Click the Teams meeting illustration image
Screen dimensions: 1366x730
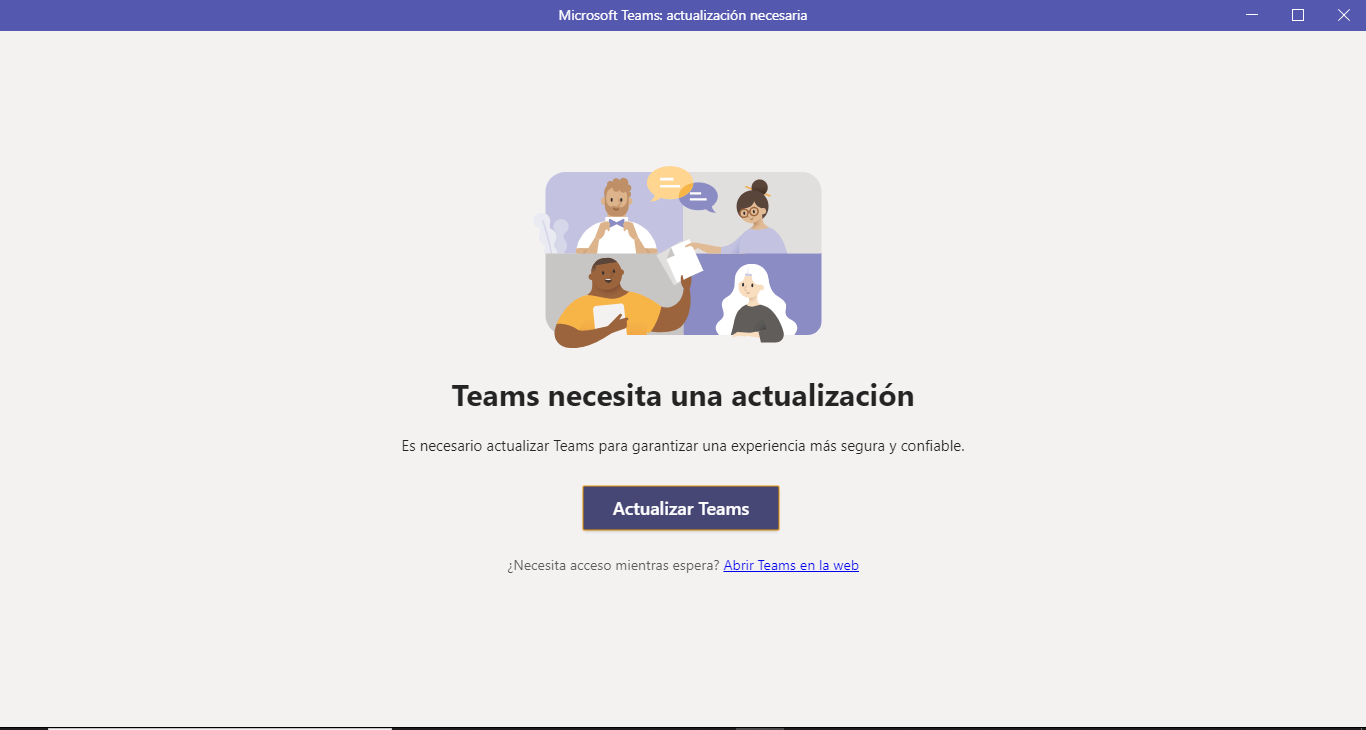(x=678, y=257)
